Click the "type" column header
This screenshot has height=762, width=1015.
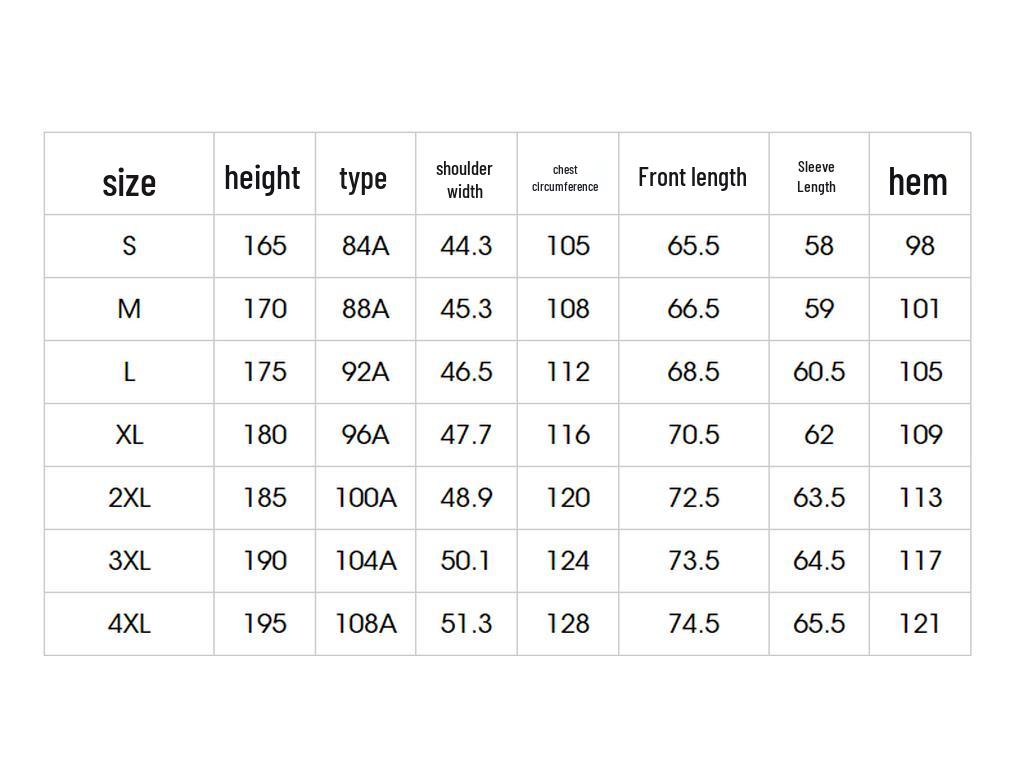tap(363, 178)
